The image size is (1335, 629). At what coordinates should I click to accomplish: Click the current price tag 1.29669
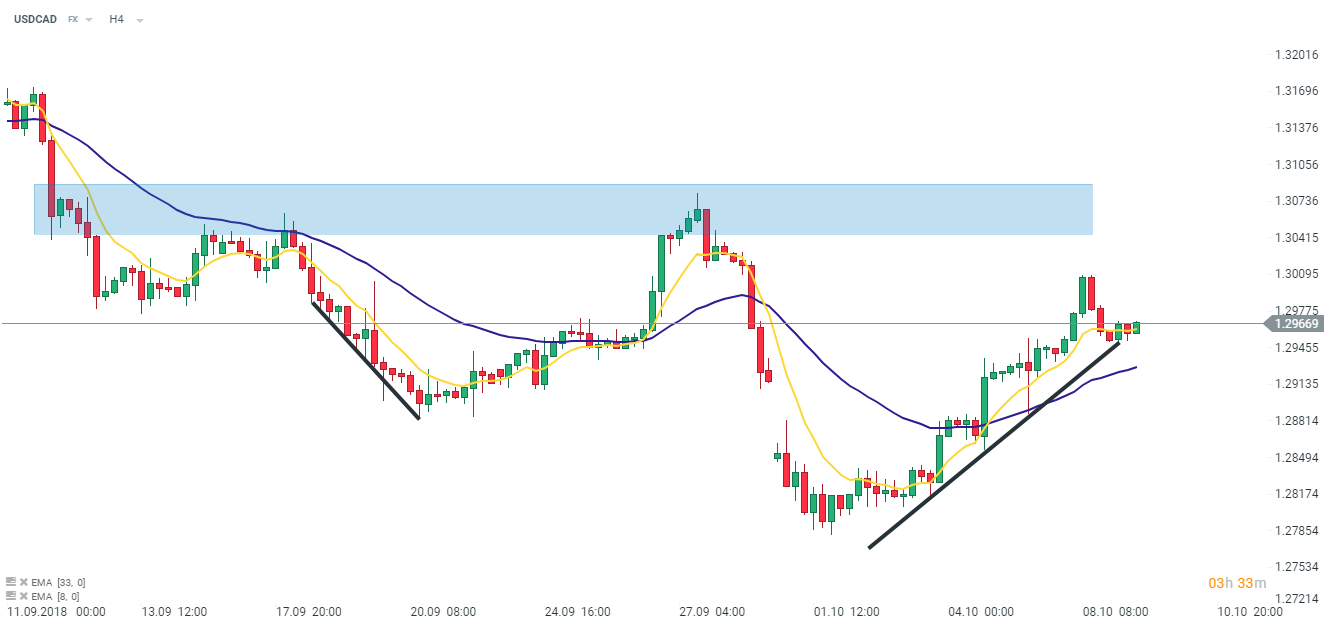(1297, 323)
